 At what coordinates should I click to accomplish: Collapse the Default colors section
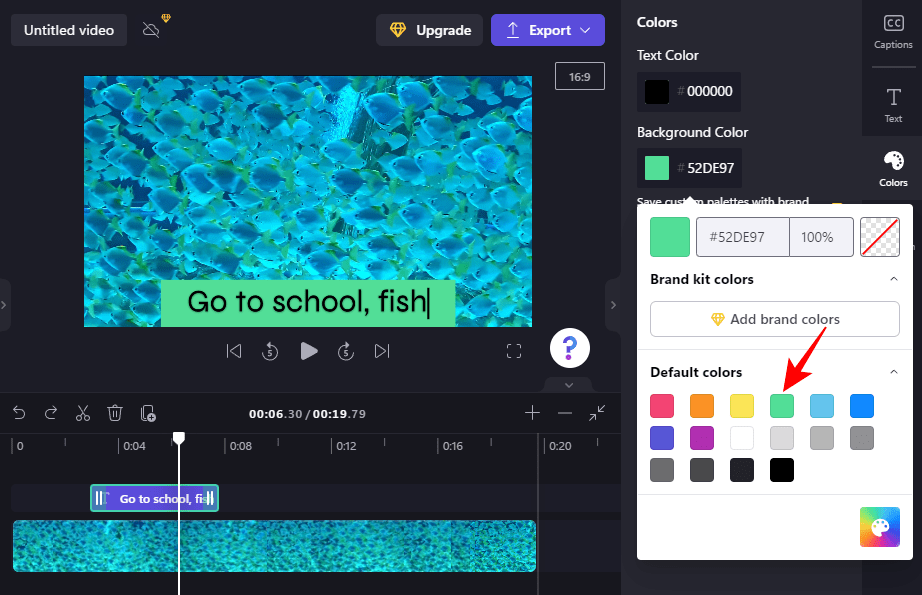894,372
